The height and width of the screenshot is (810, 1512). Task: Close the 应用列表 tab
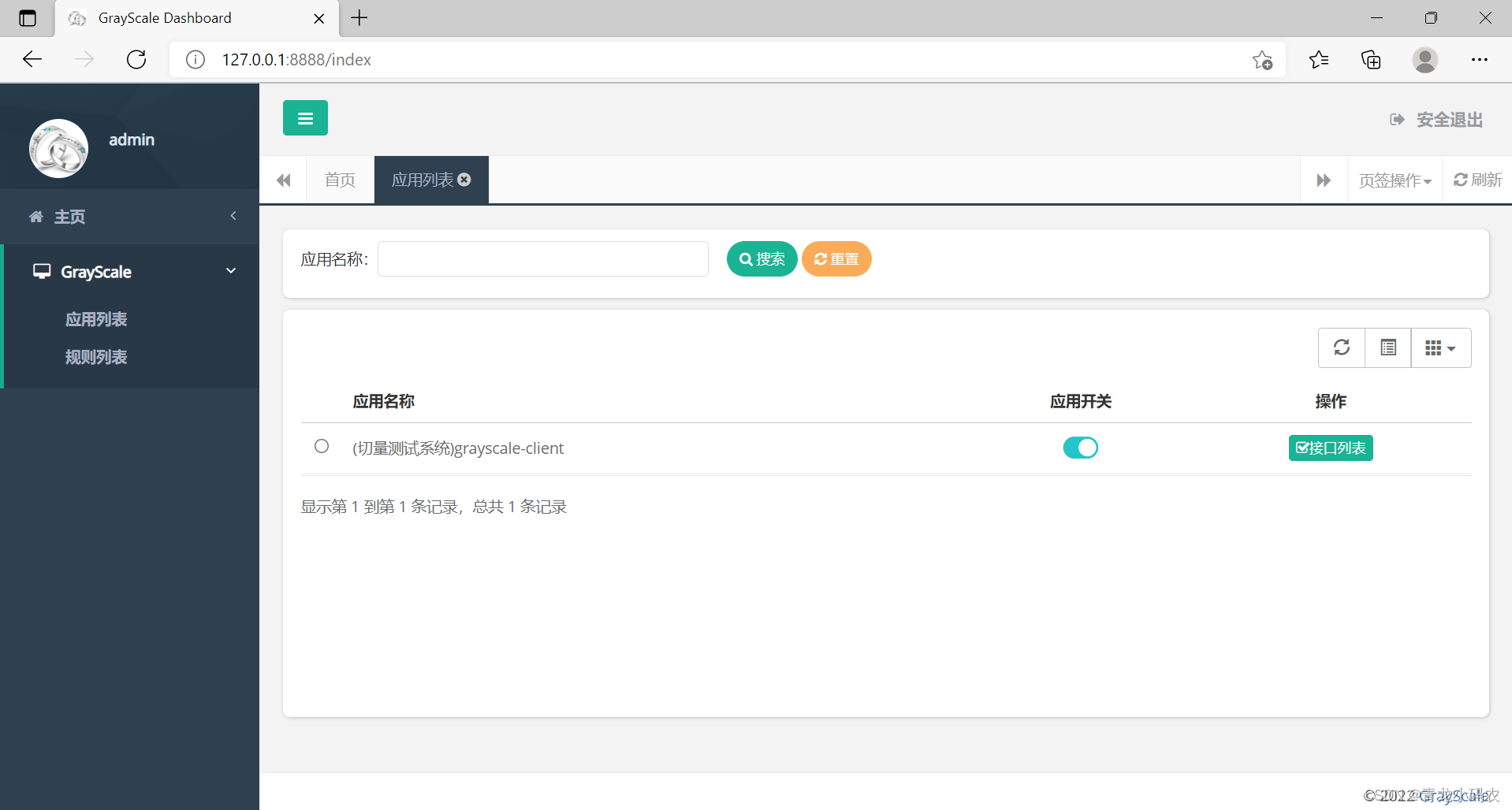click(x=464, y=180)
